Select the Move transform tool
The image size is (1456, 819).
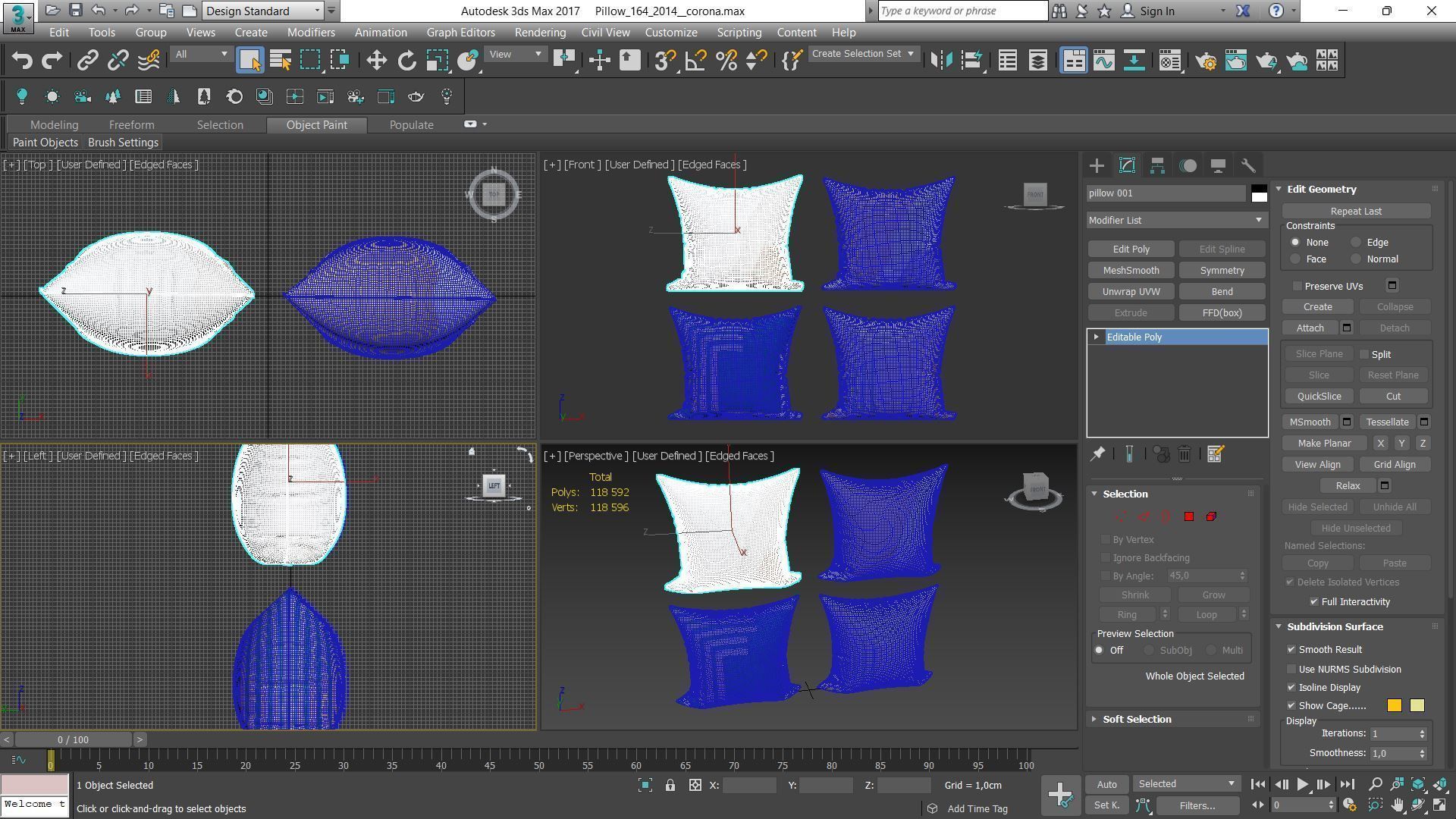click(376, 61)
